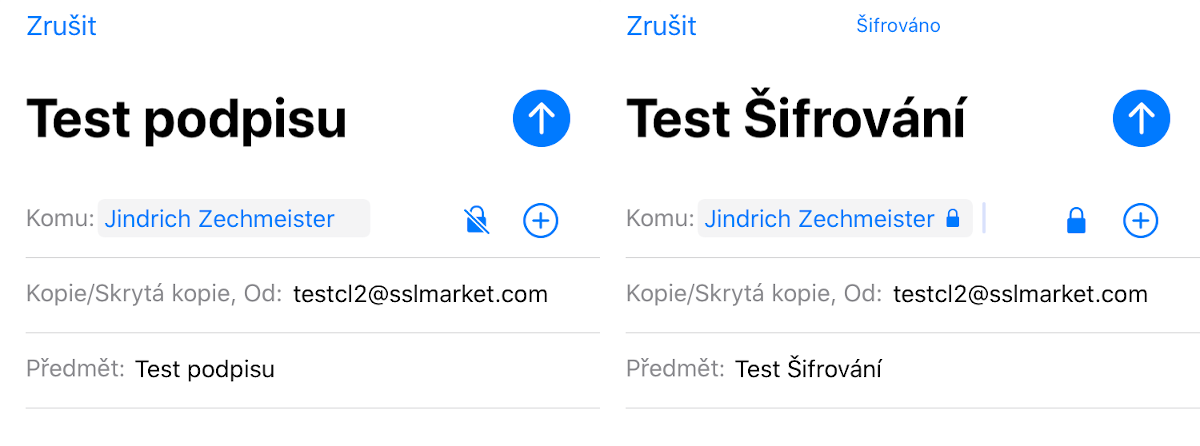This screenshot has width=1200, height=446.
Task: Tap the Šifrováno status label at the top
Action: 898,26
